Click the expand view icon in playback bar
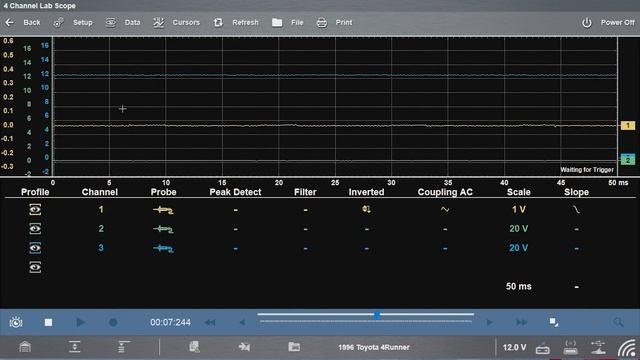 554,322
